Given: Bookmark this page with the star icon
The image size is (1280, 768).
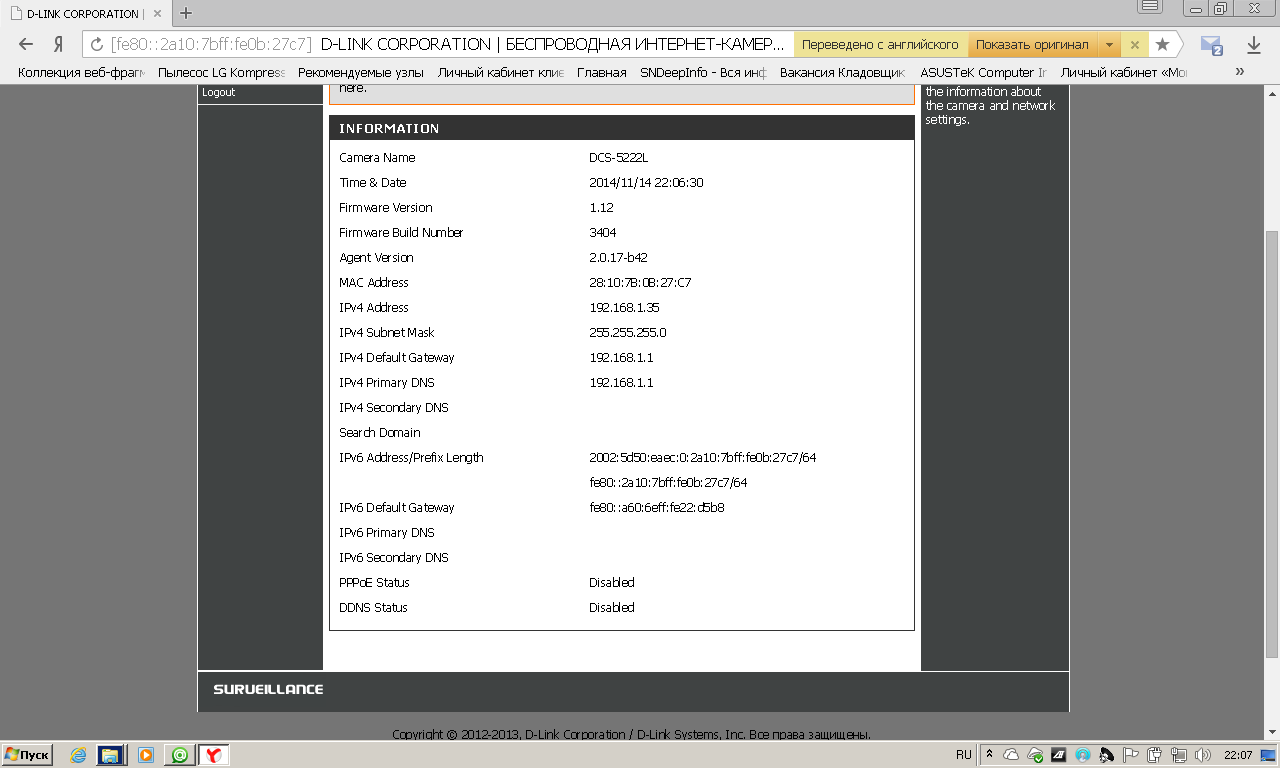Looking at the screenshot, I should [x=1162, y=45].
